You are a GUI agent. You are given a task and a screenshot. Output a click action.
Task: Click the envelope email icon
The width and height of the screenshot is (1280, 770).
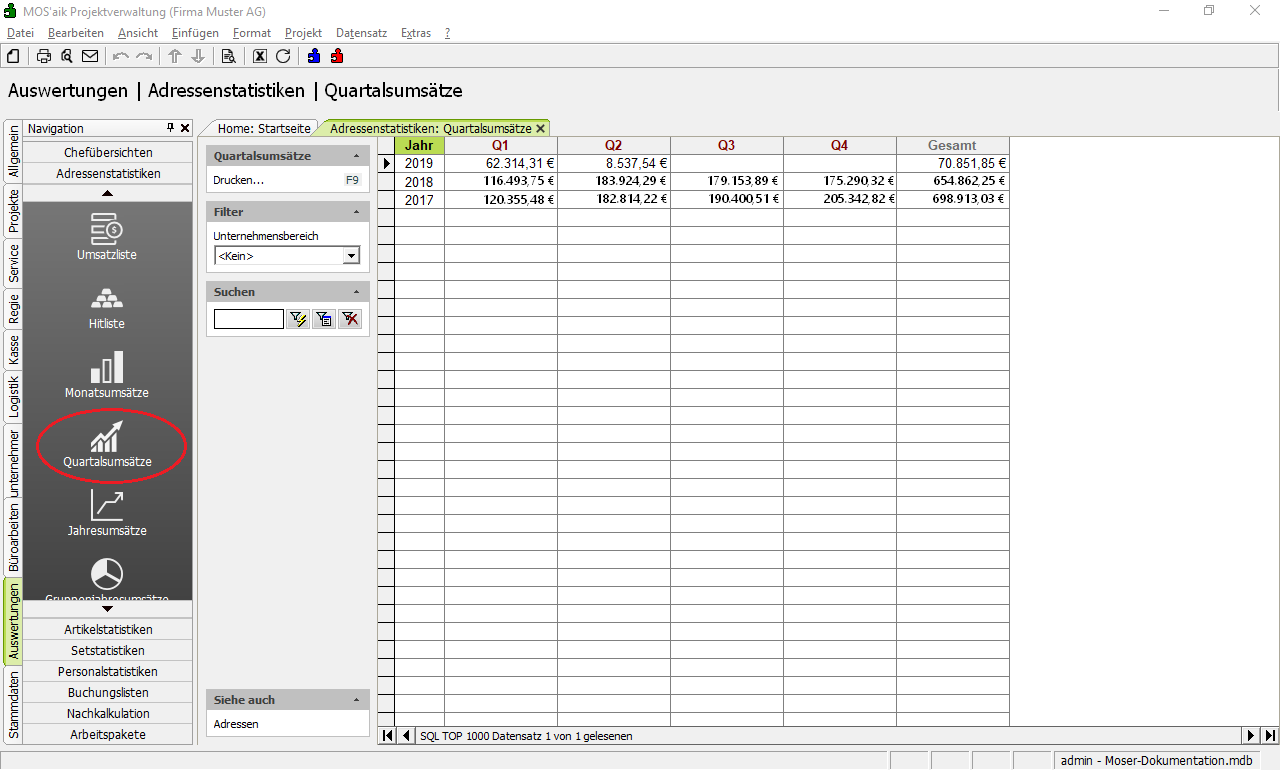[x=90, y=56]
